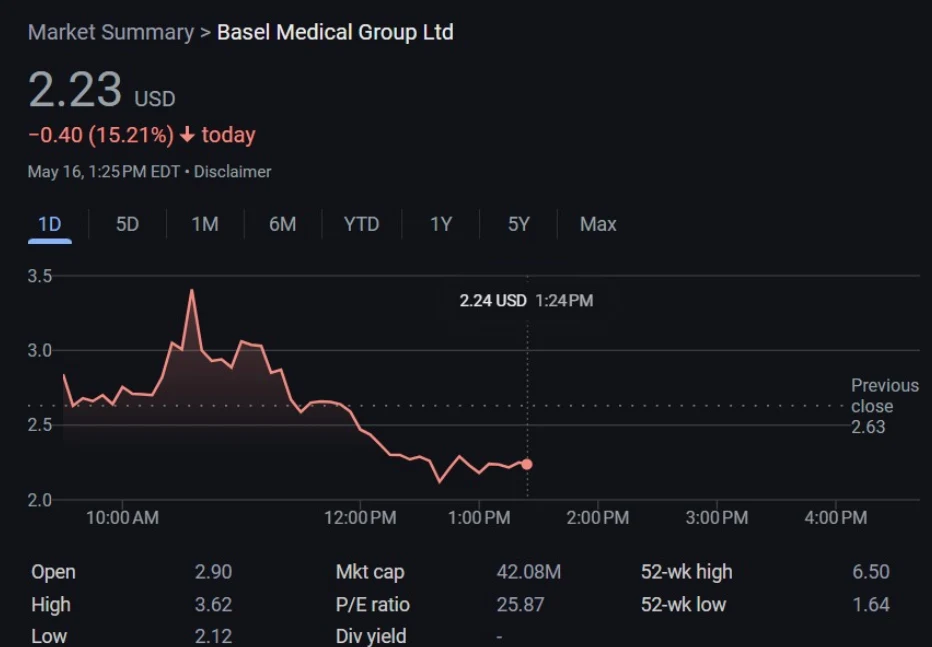This screenshot has width=932, height=647.
Task: Click the Open value 2.90
Action: [x=213, y=572]
